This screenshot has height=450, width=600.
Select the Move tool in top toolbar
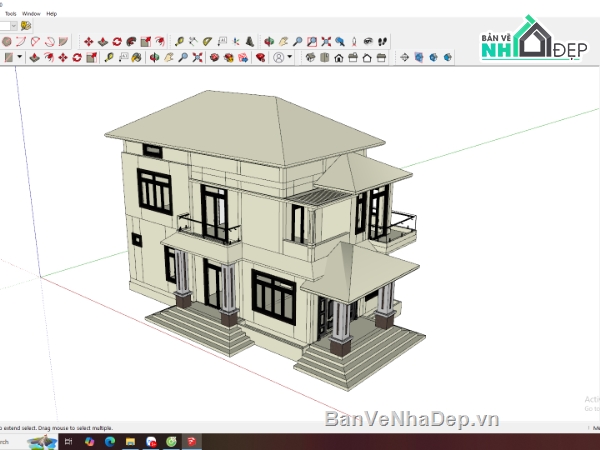pyautogui.click(x=89, y=41)
